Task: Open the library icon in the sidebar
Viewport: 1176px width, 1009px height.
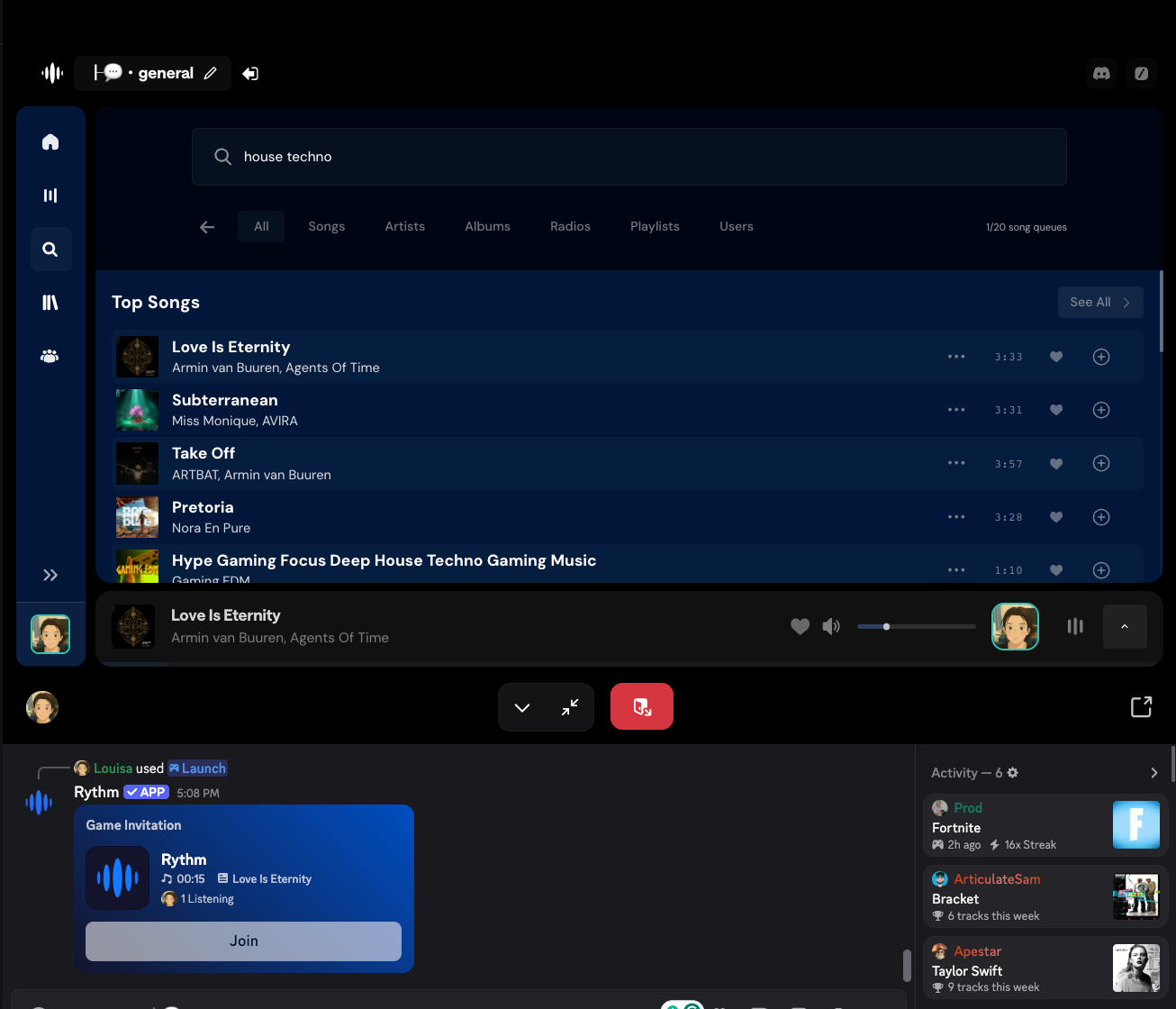Action: (50, 303)
